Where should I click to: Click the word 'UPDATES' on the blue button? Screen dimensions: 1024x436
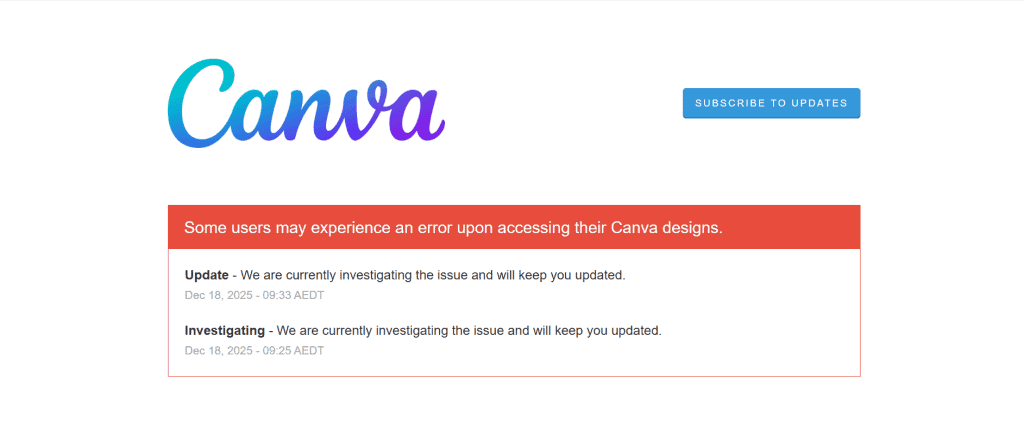coord(822,103)
